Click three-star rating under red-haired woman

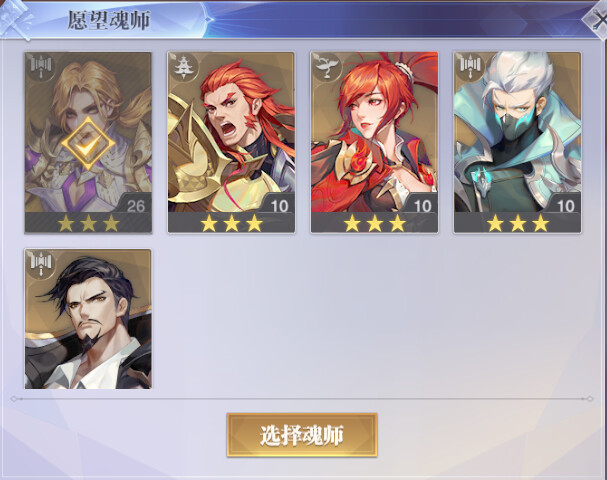click(374, 223)
